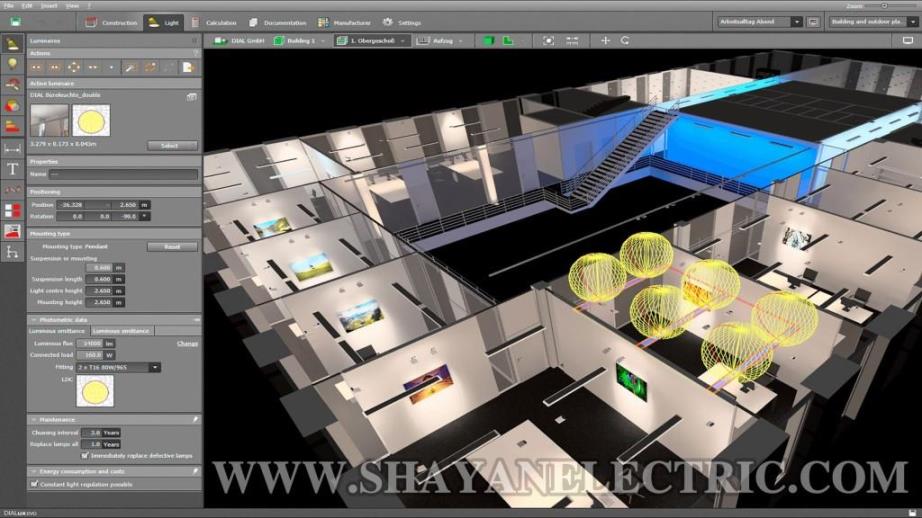This screenshot has width=922, height=518.
Task: Select the rotate view tool
Action: pos(624,41)
